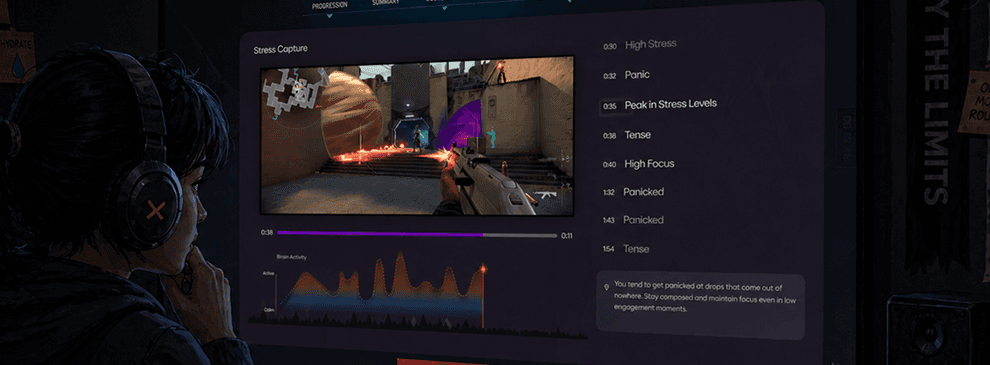990x365 pixels.
Task: Click the 0:11 remaining time label
Action: [x=566, y=236]
